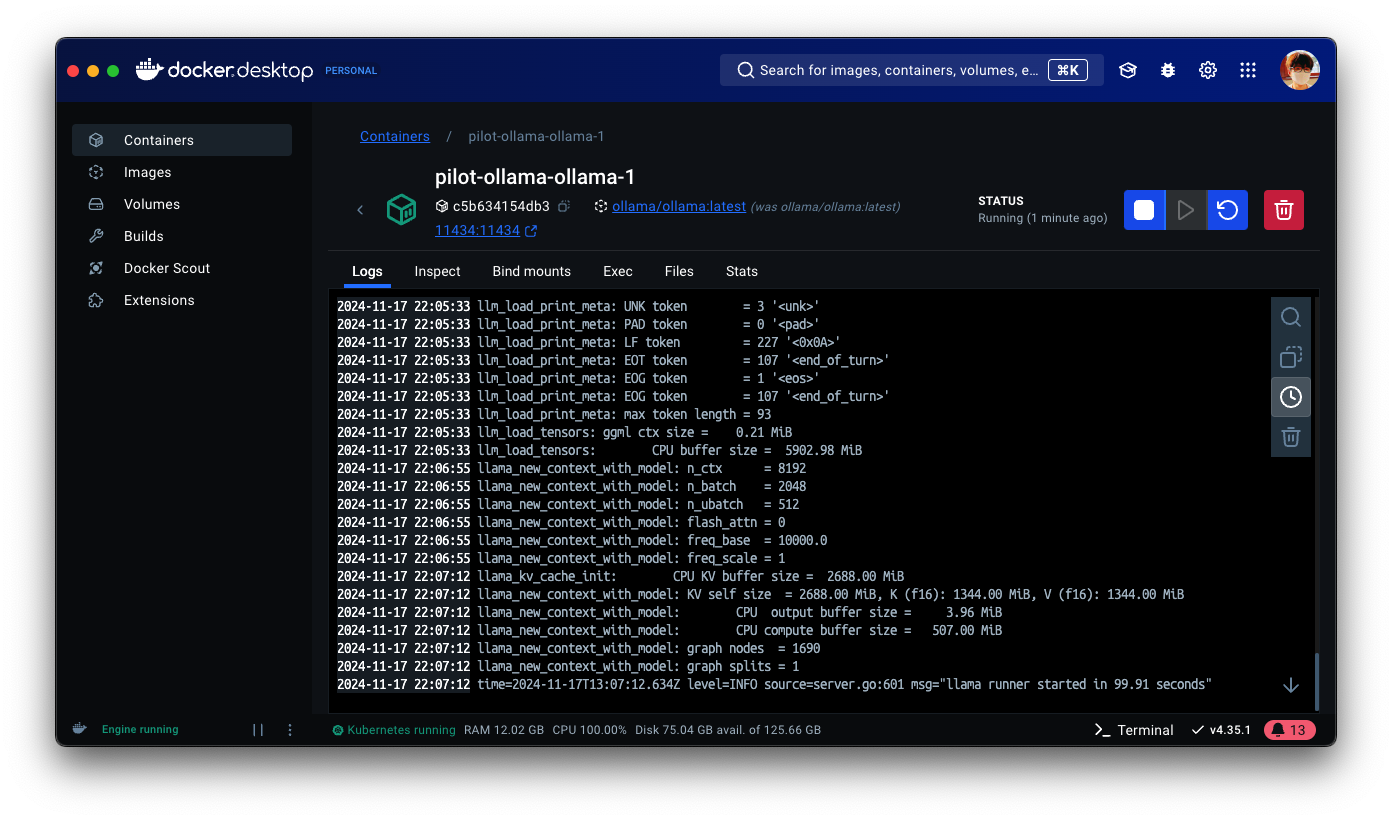
Task: Select the 'max token length = 93' log line
Action: 554,414
